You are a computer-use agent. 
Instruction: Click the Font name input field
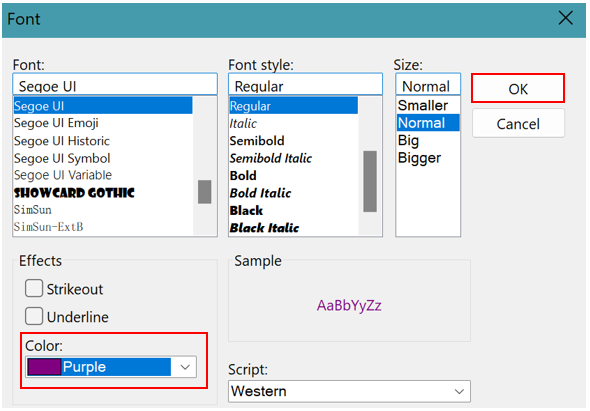coord(115,84)
